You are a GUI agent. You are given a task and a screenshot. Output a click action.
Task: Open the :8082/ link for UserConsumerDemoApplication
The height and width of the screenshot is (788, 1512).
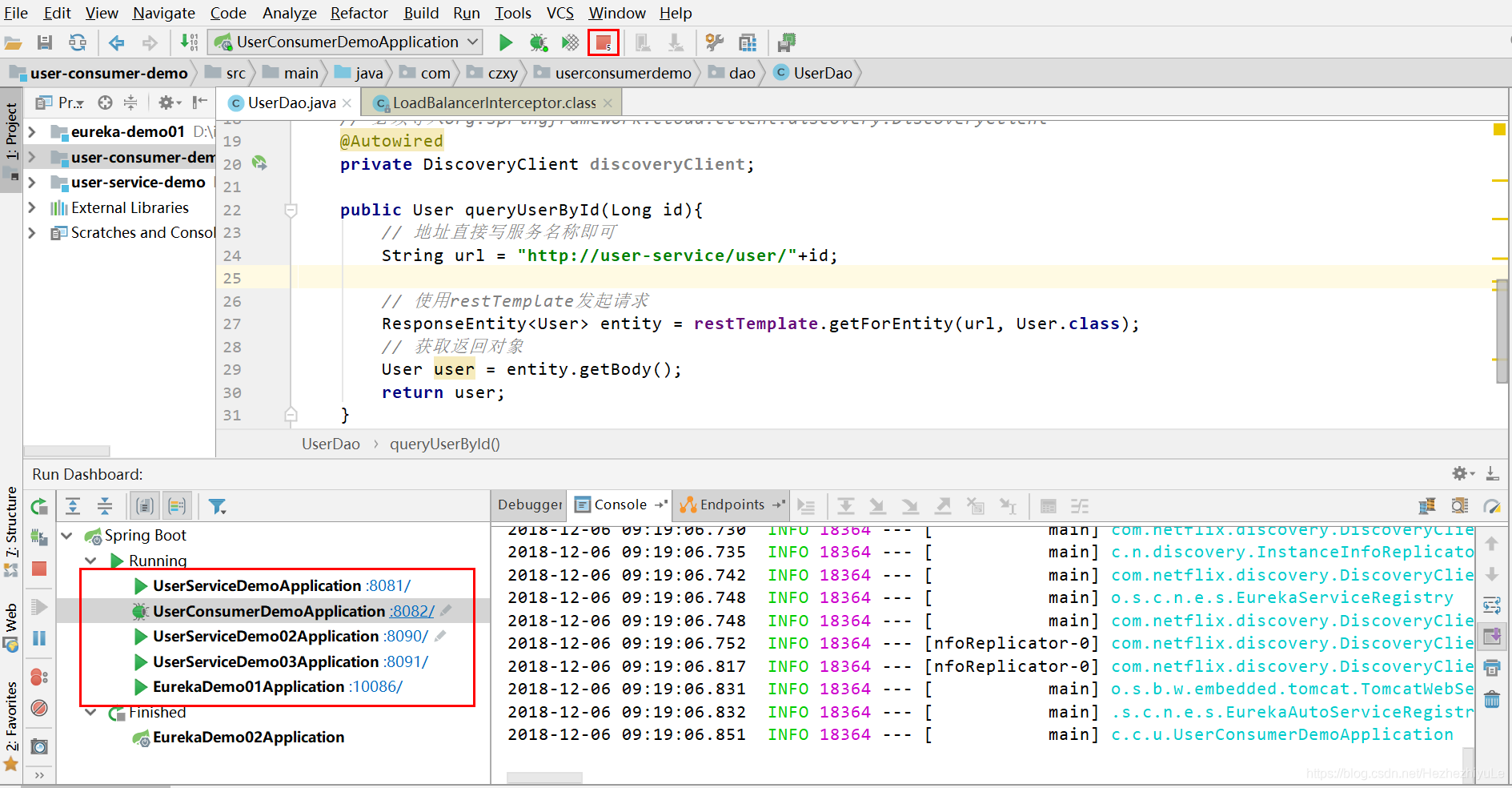tap(412, 611)
